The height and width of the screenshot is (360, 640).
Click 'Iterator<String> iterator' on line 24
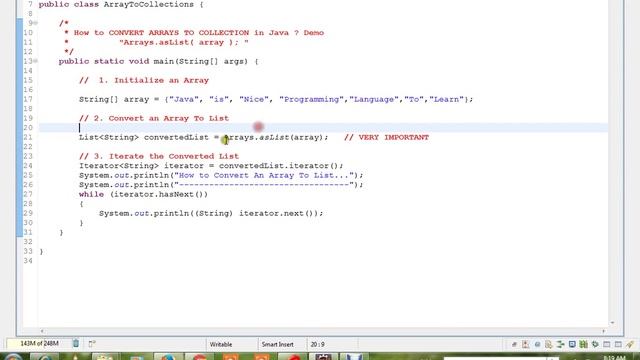click(141, 166)
